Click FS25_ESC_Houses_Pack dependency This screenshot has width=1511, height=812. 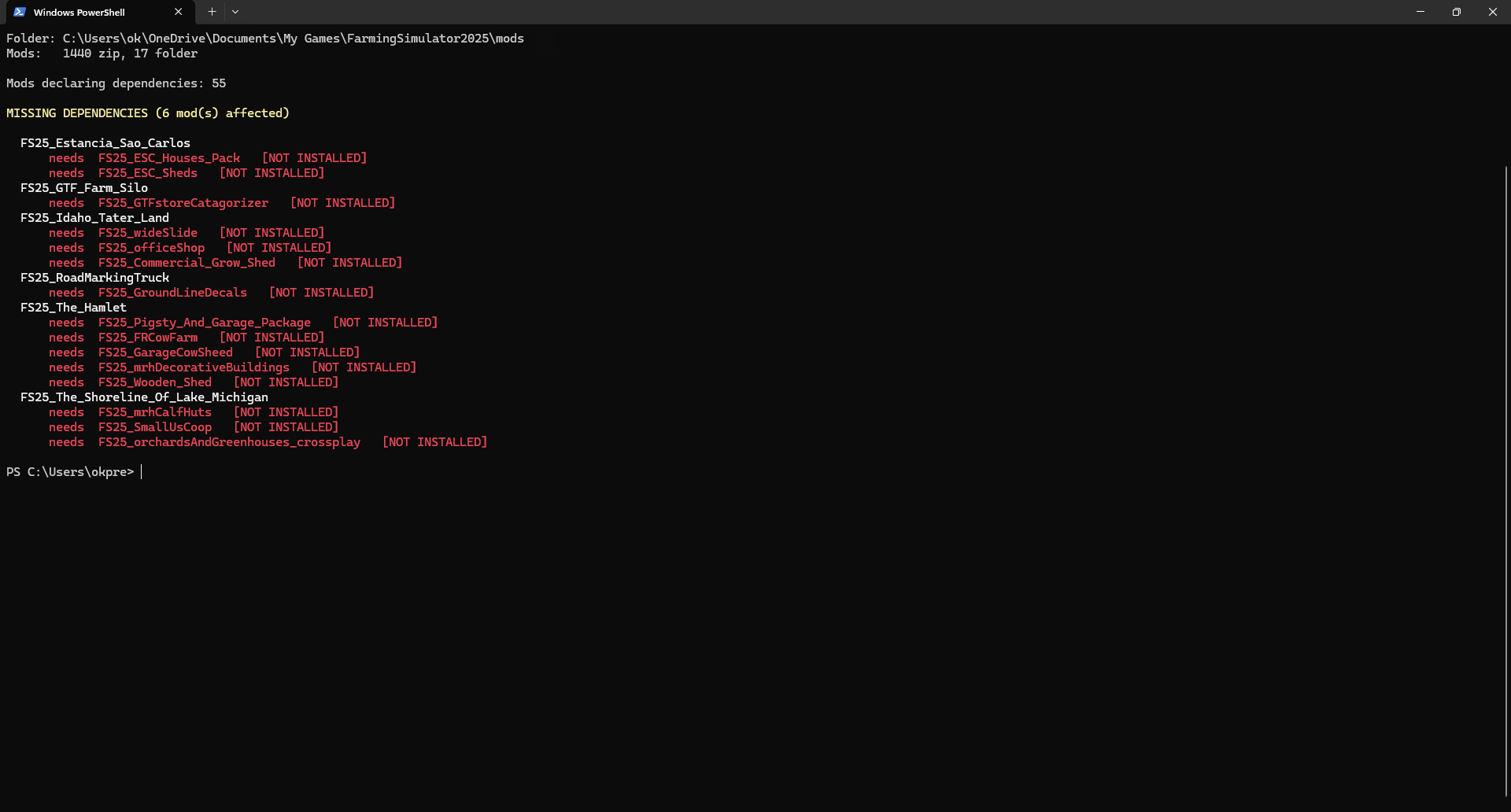[169, 158]
